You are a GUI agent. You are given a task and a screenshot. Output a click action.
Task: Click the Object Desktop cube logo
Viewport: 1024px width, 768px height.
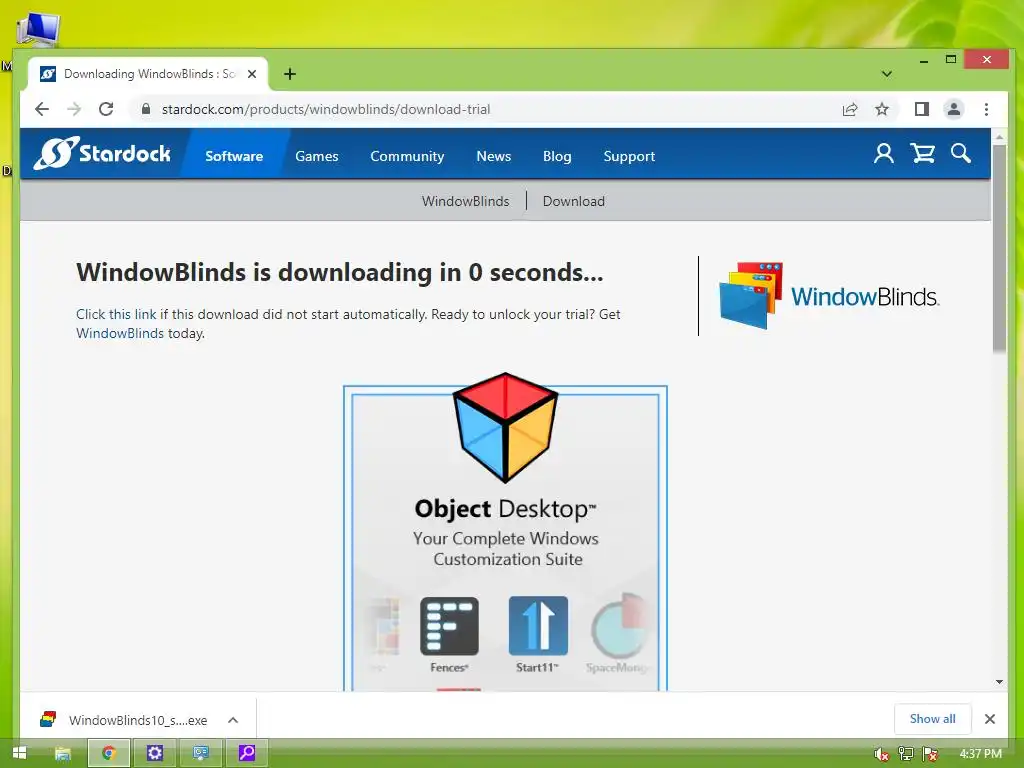pyautogui.click(x=505, y=428)
